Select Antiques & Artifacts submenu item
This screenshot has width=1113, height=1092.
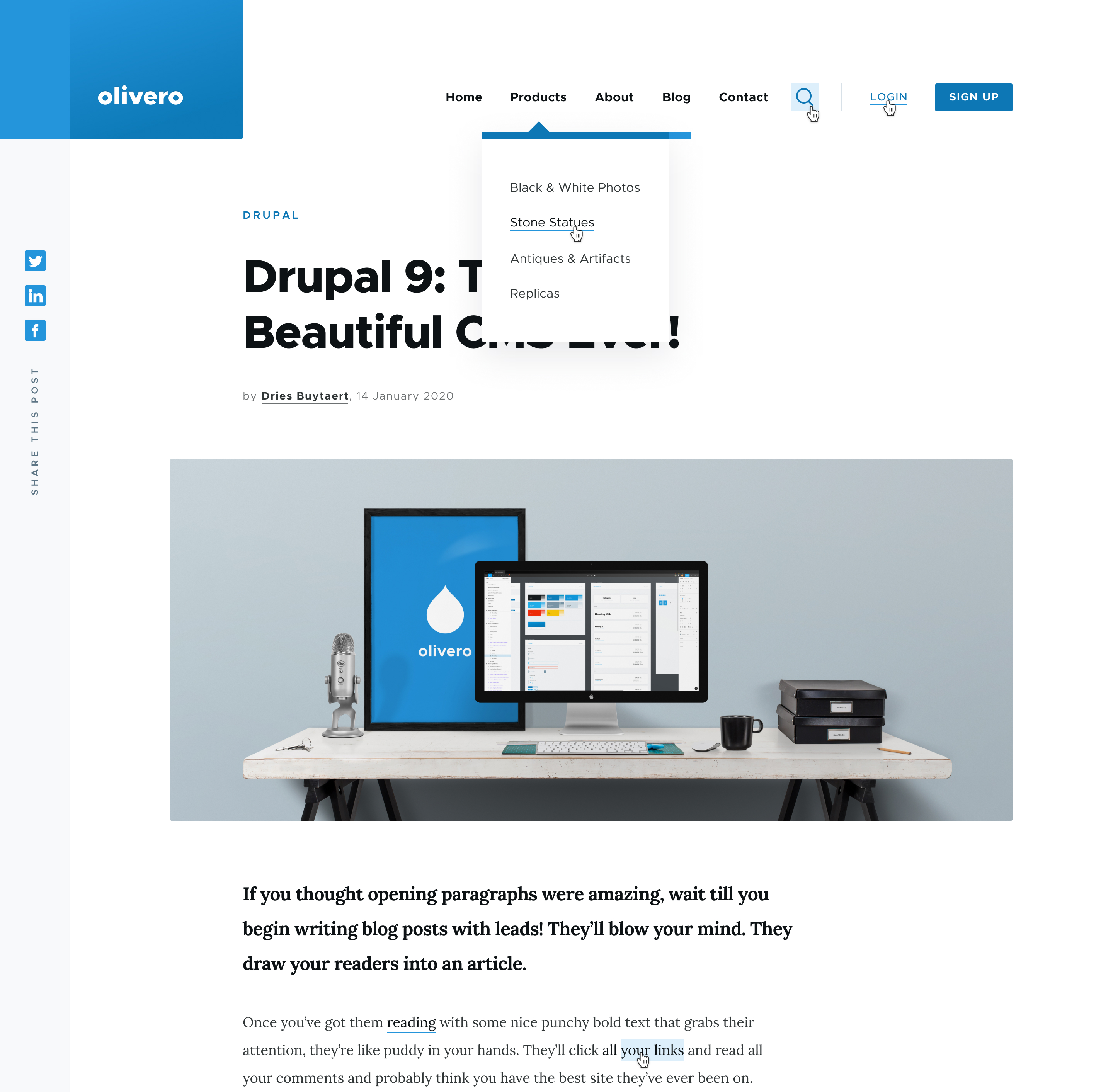pos(570,258)
